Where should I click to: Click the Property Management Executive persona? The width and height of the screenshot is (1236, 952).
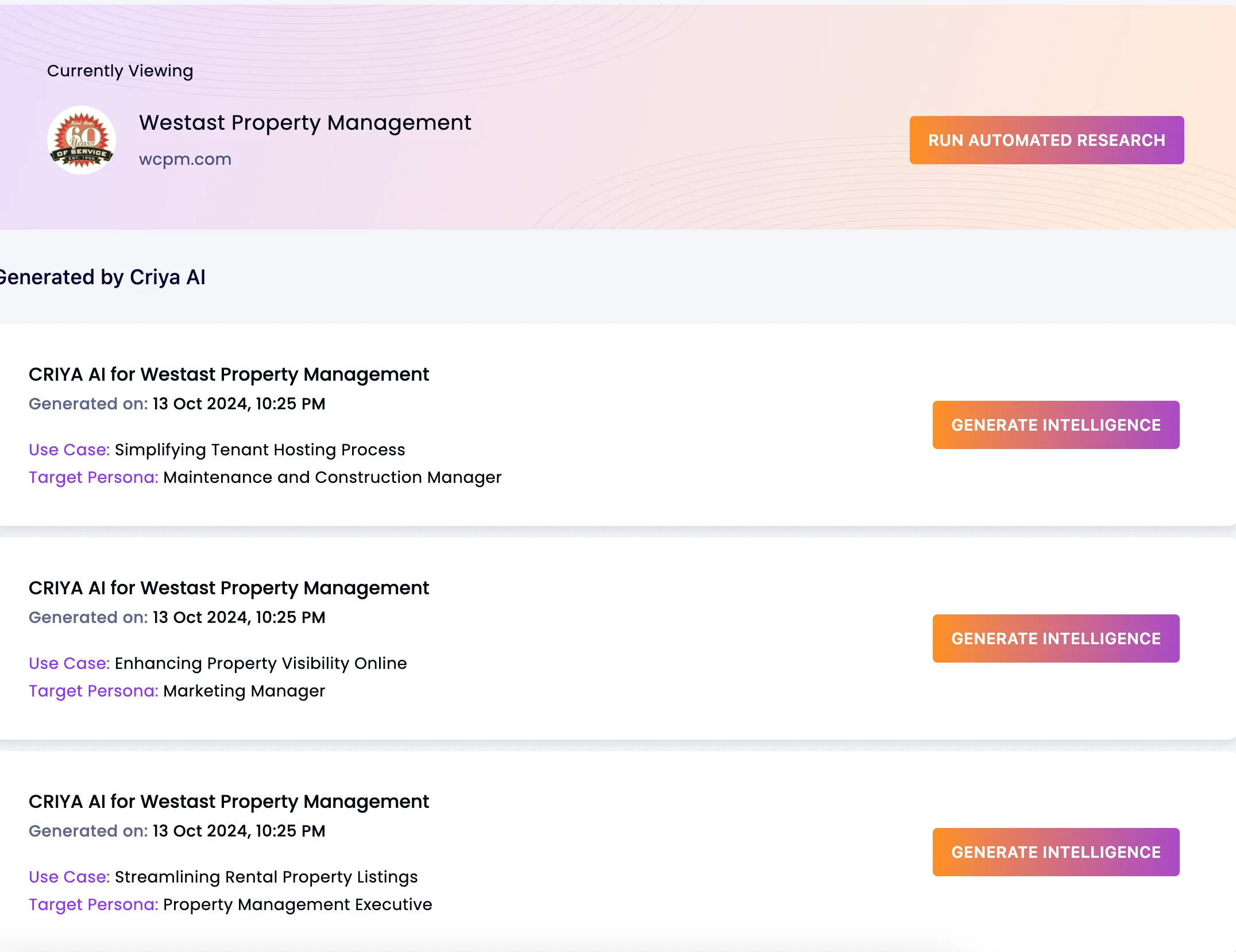(x=298, y=904)
